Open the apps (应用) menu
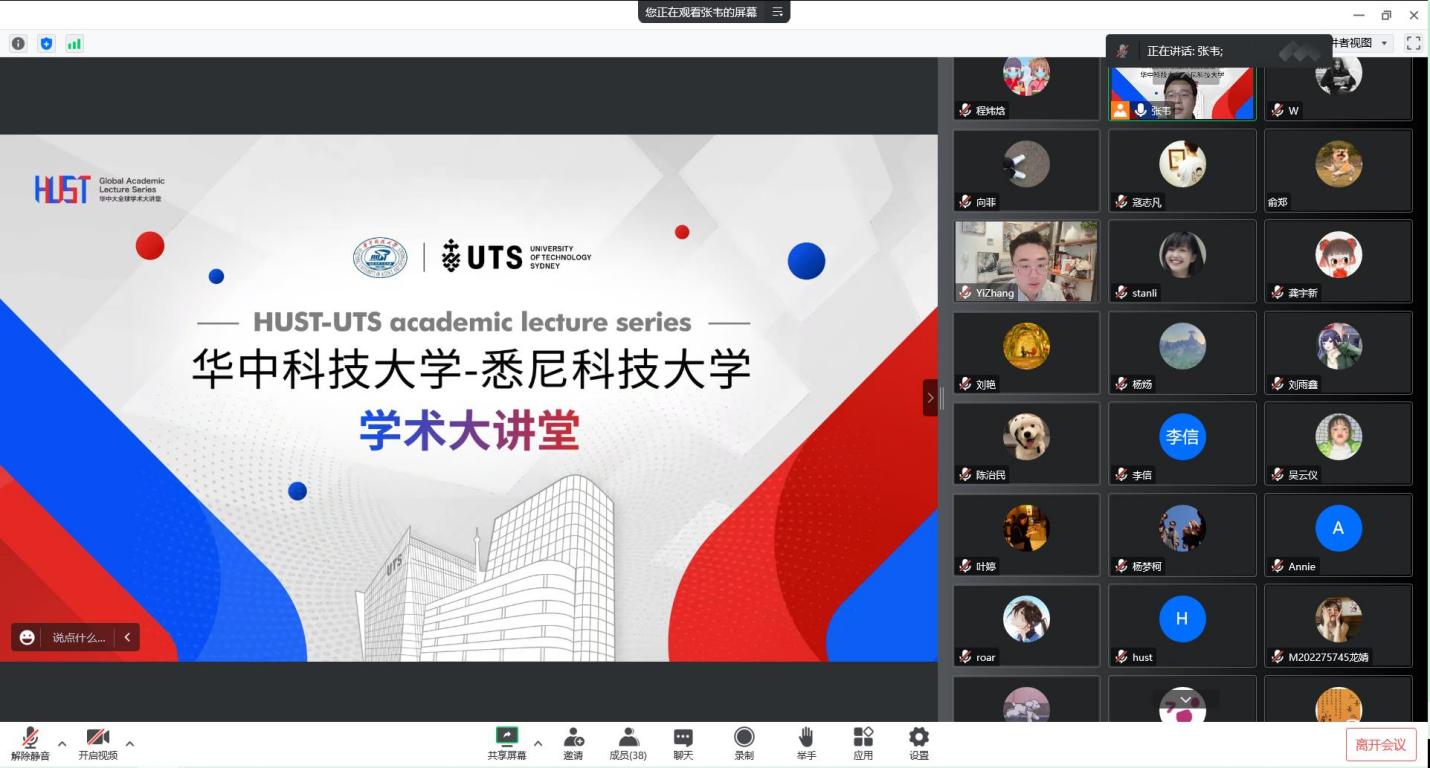1430x768 pixels. tap(863, 744)
